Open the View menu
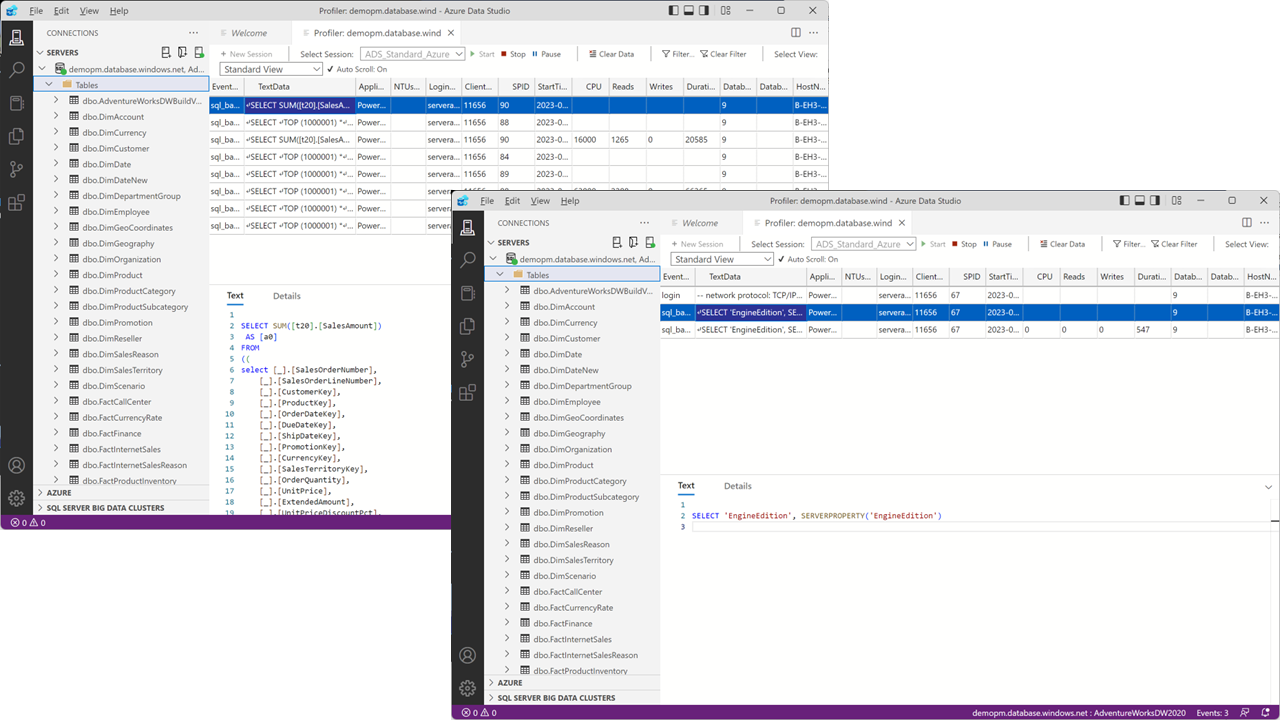1280x720 pixels. click(540, 200)
